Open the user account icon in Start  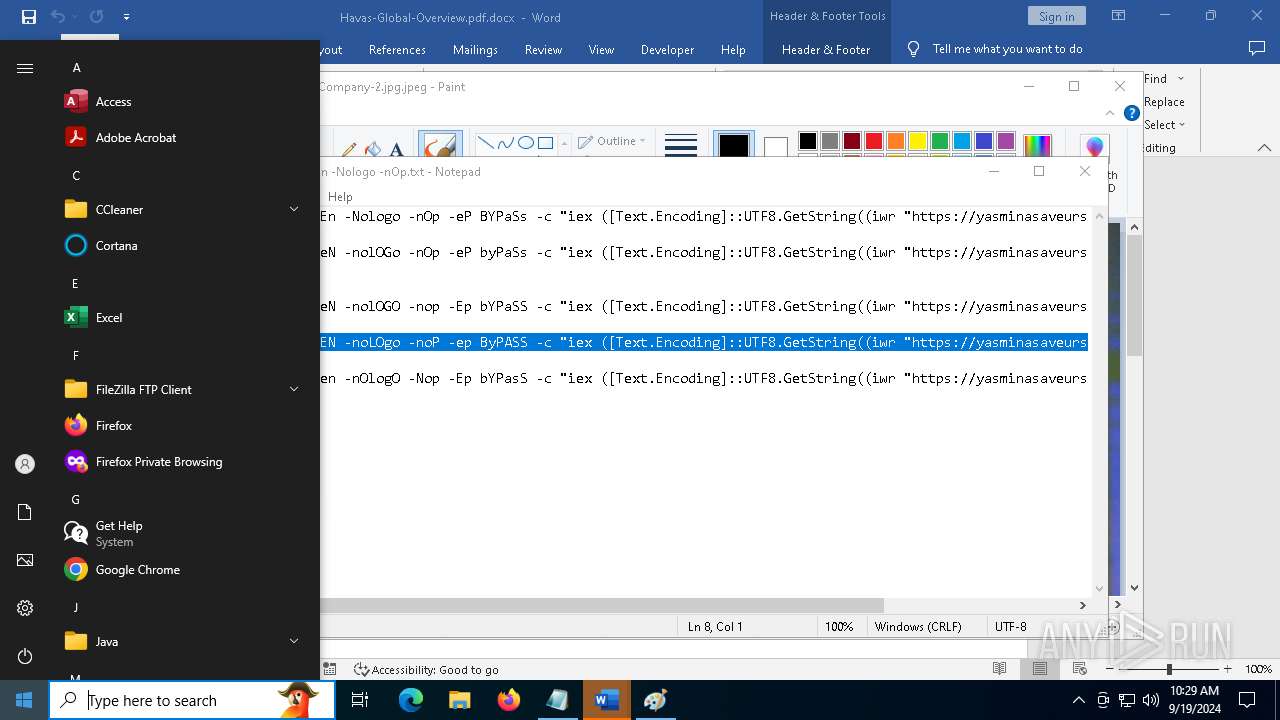(x=25, y=464)
